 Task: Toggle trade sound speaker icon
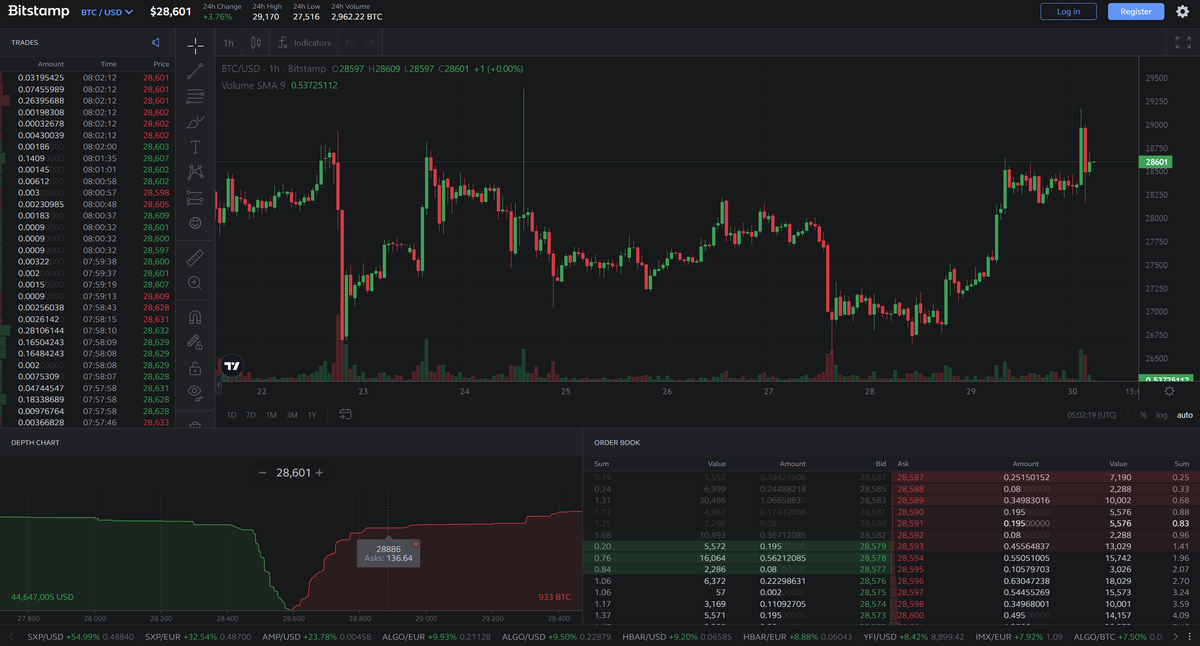156,43
